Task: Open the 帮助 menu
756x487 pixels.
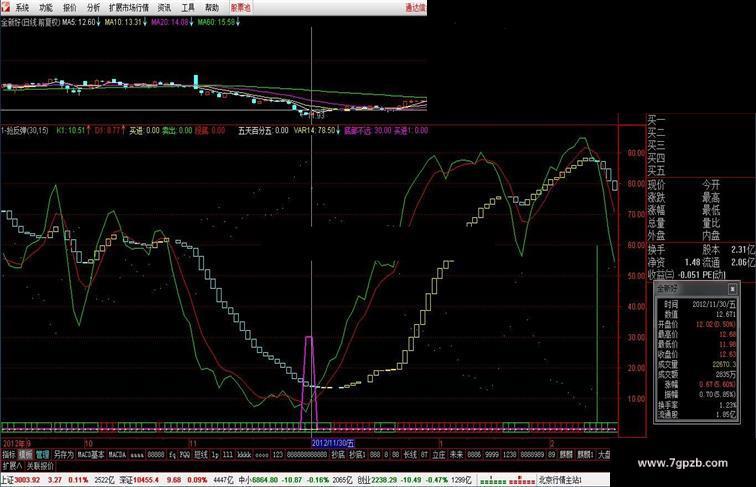Action: [x=212, y=7]
